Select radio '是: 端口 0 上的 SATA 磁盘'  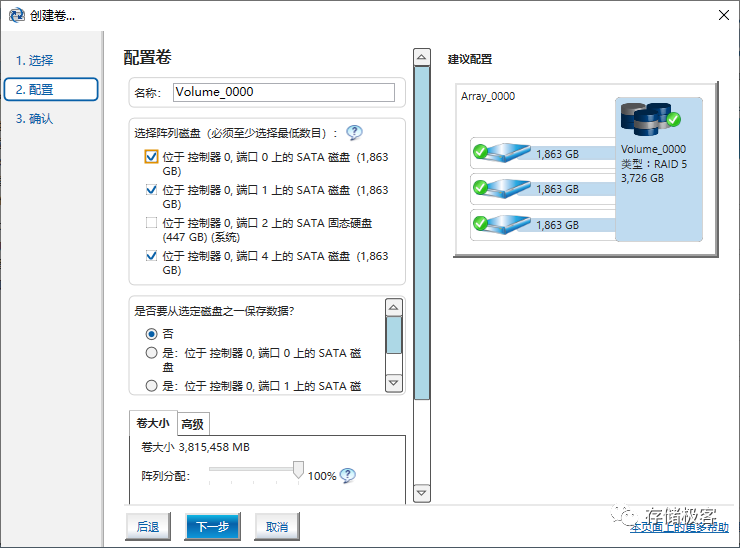151,353
